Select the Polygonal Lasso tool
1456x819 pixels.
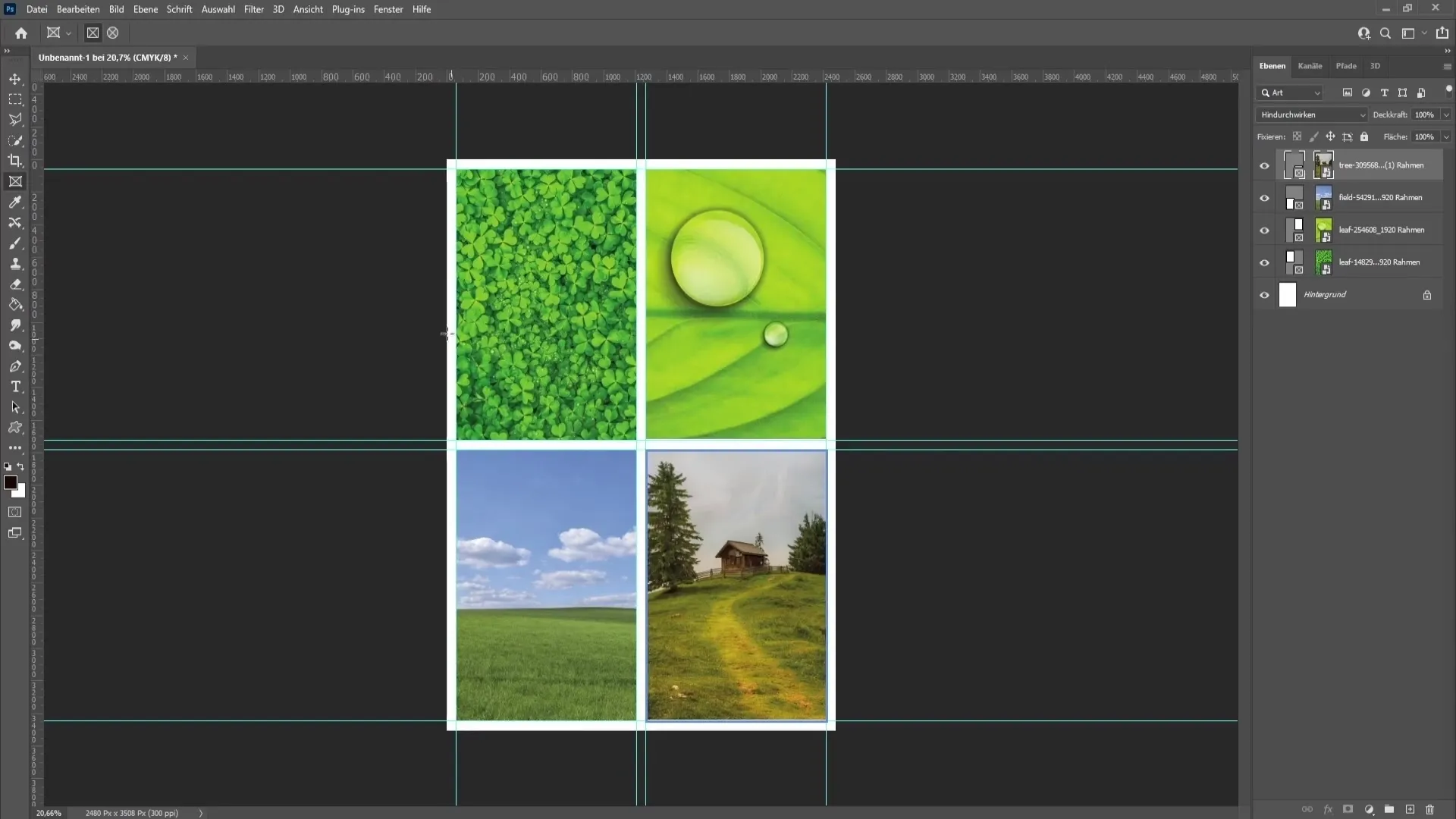[x=15, y=120]
